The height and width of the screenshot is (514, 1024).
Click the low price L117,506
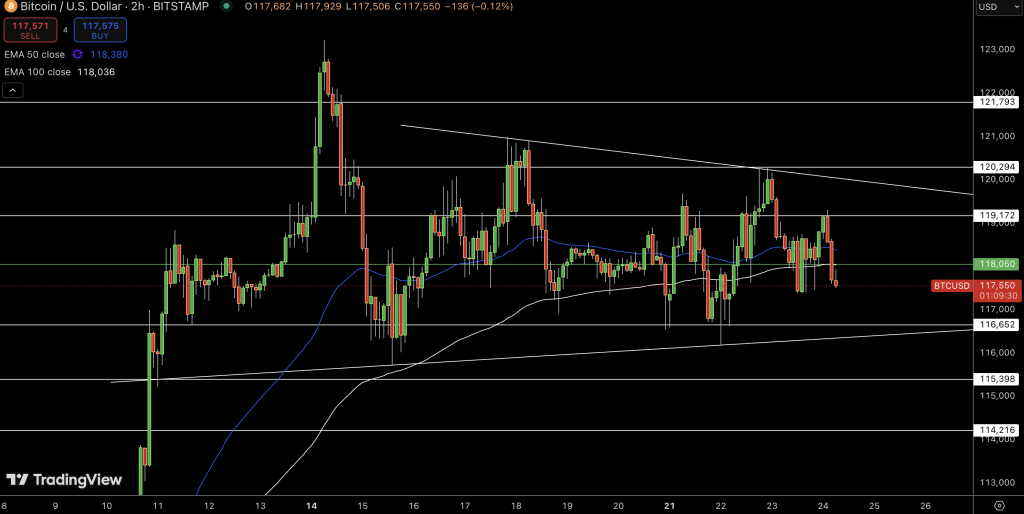[370, 6]
